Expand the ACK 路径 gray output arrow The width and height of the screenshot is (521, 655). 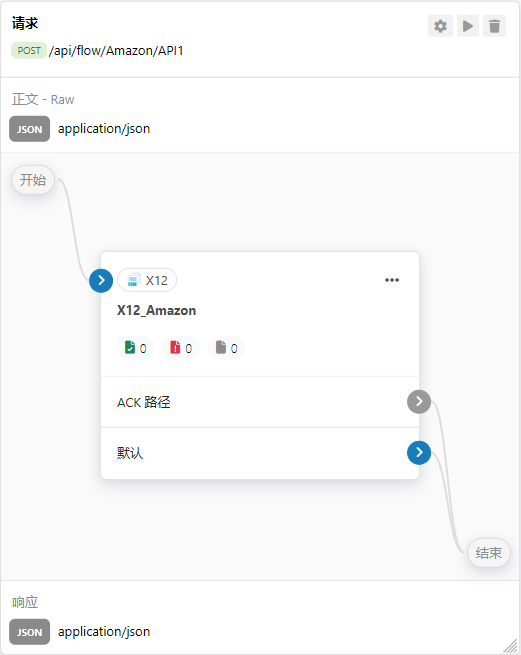click(419, 402)
